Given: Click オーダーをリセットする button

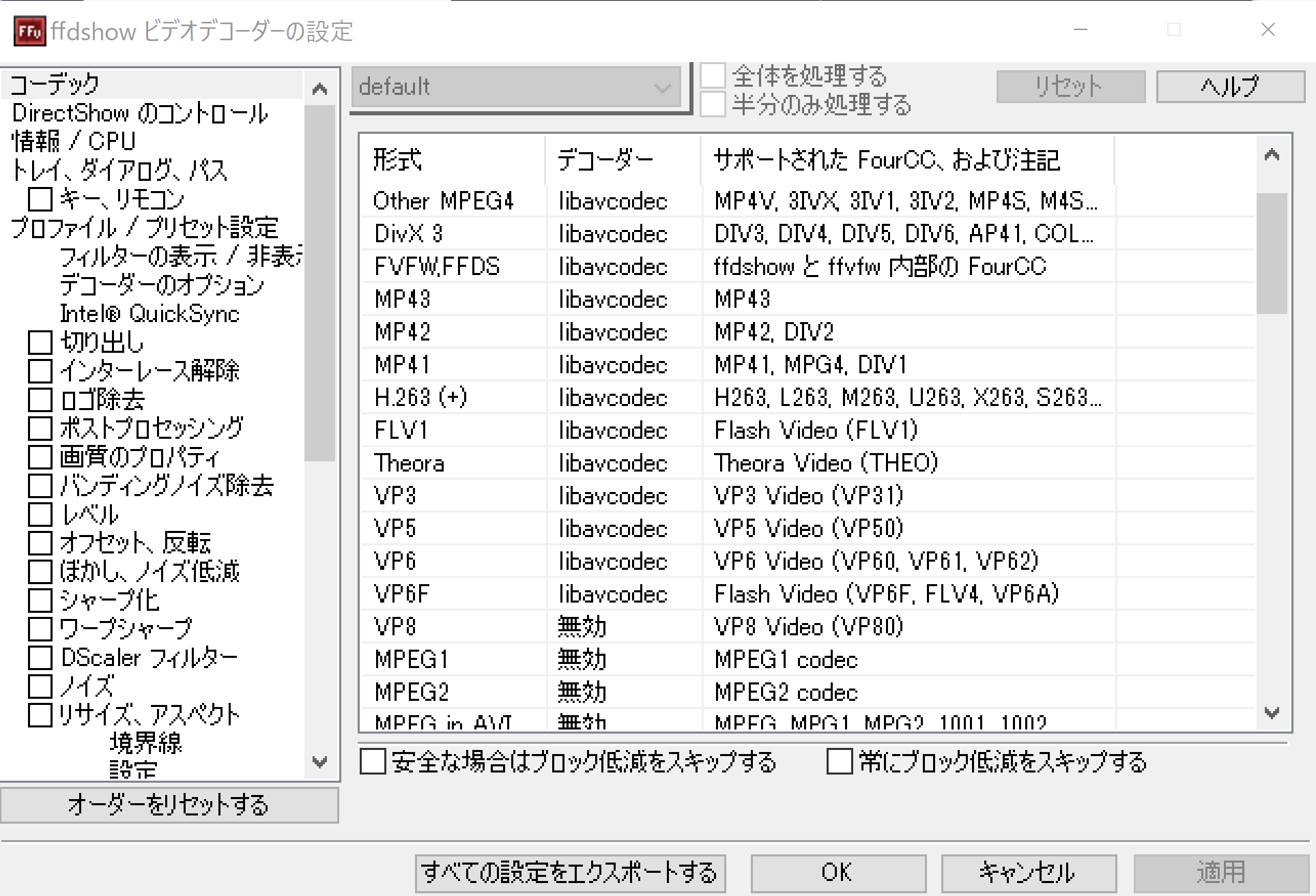Looking at the screenshot, I should [x=169, y=805].
